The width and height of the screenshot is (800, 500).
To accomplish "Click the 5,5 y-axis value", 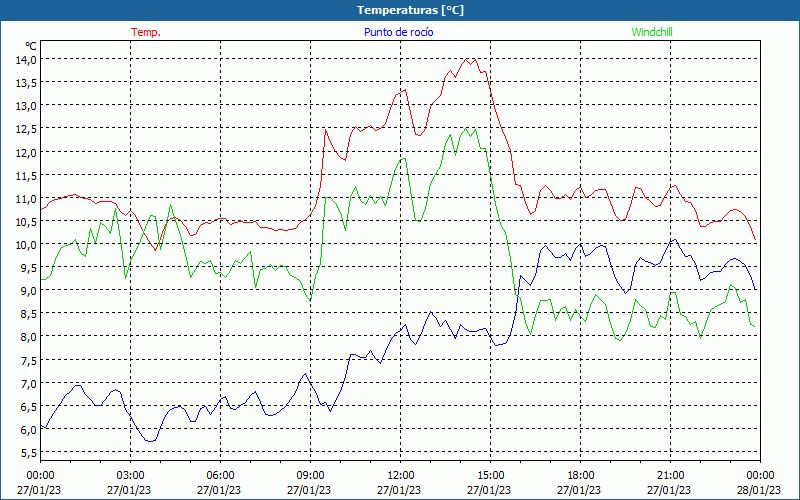I will [28, 452].
